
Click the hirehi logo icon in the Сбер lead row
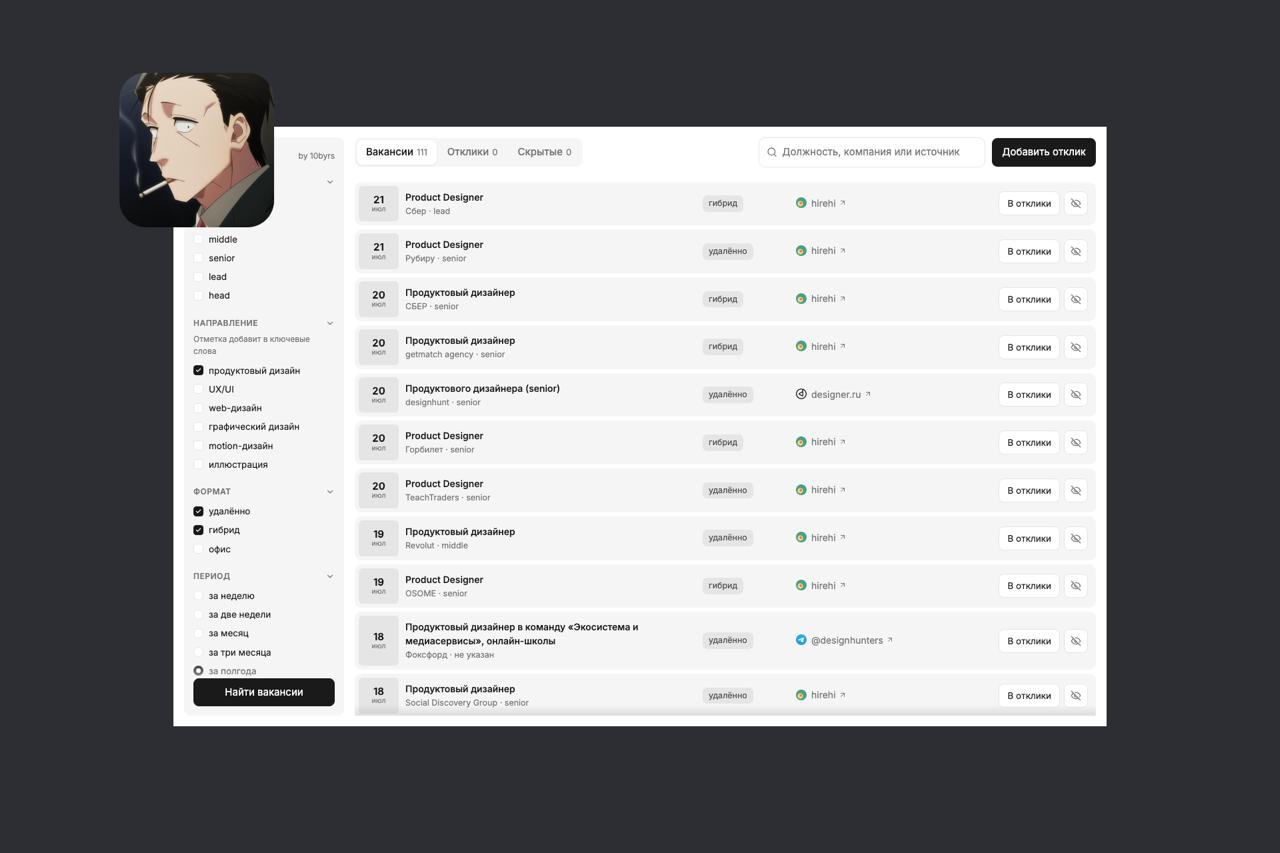coord(801,203)
